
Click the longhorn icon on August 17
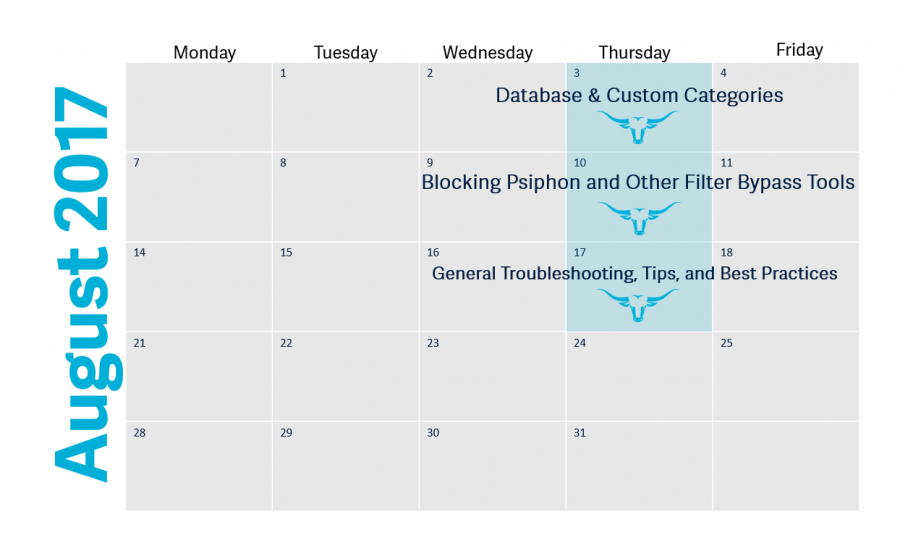[638, 304]
